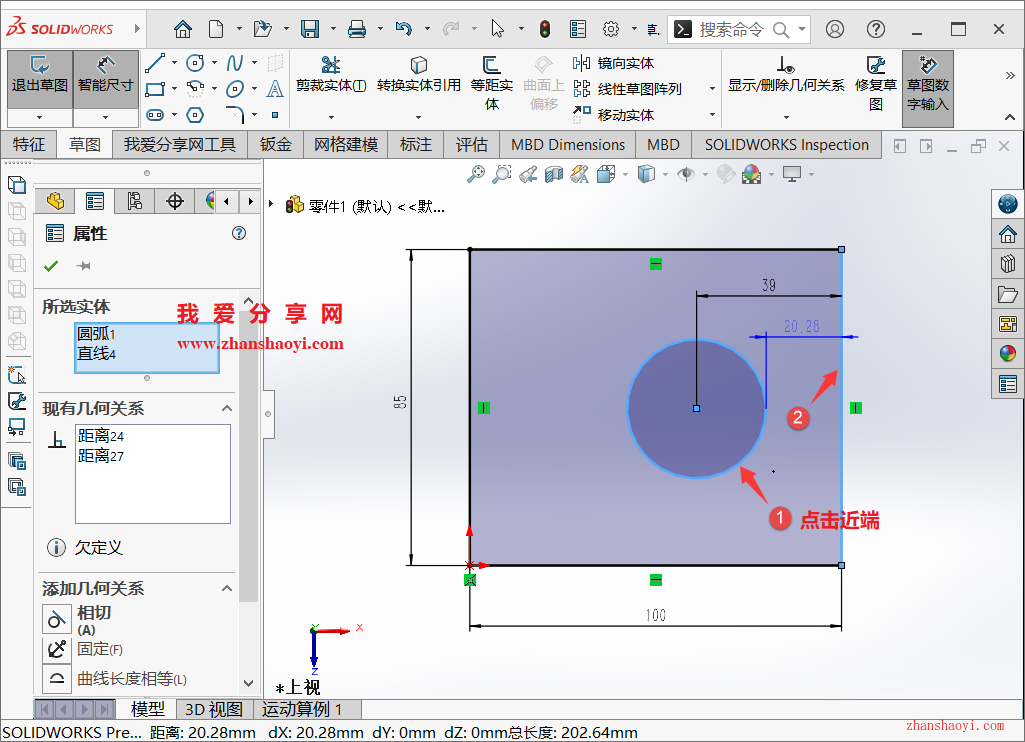Open the DimXpertManager crosshair tab
The height and width of the screenshot is (742, 1025).
pos(175,201)
